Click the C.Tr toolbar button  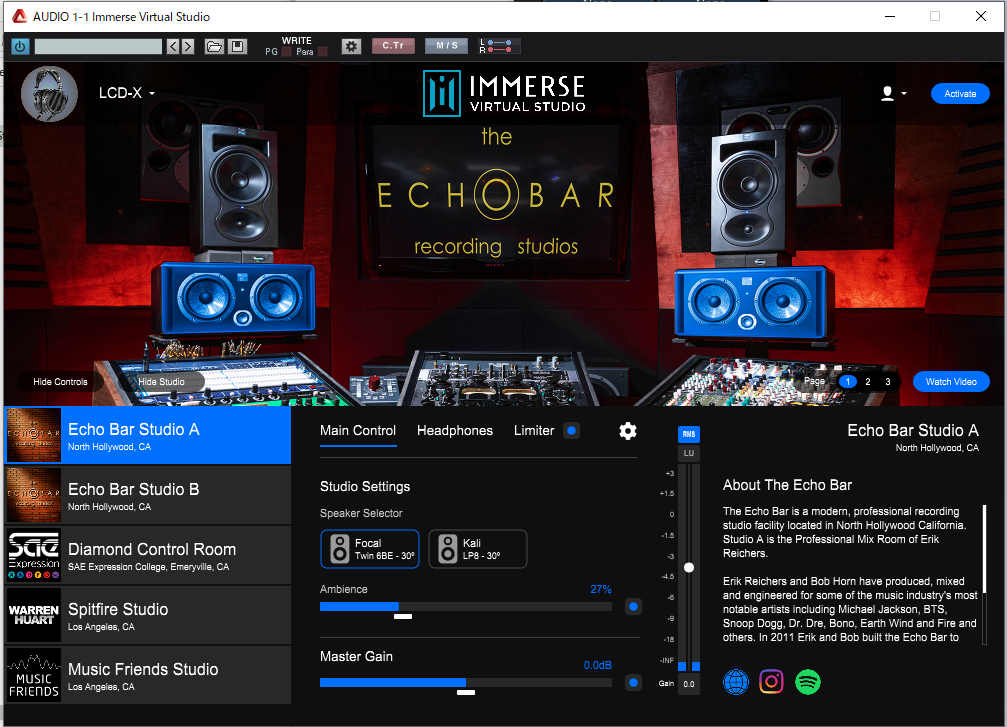tap(393, 46)
